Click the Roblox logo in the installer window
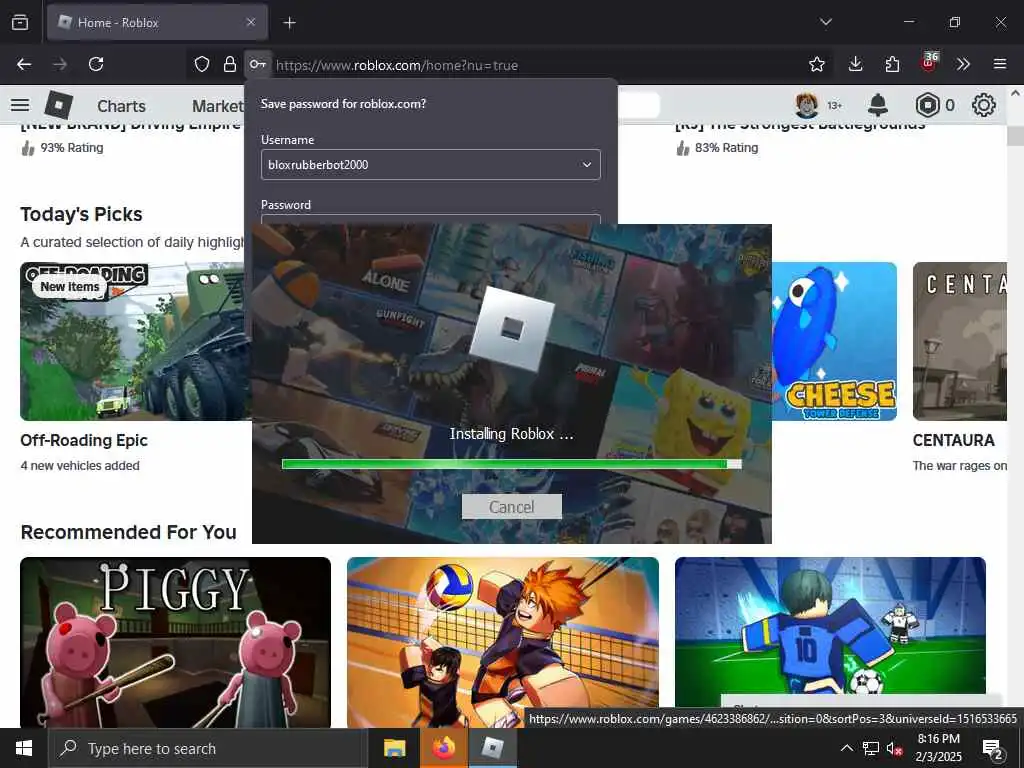This screenshot has width=1024, height=768. click(x=512, y=329)
